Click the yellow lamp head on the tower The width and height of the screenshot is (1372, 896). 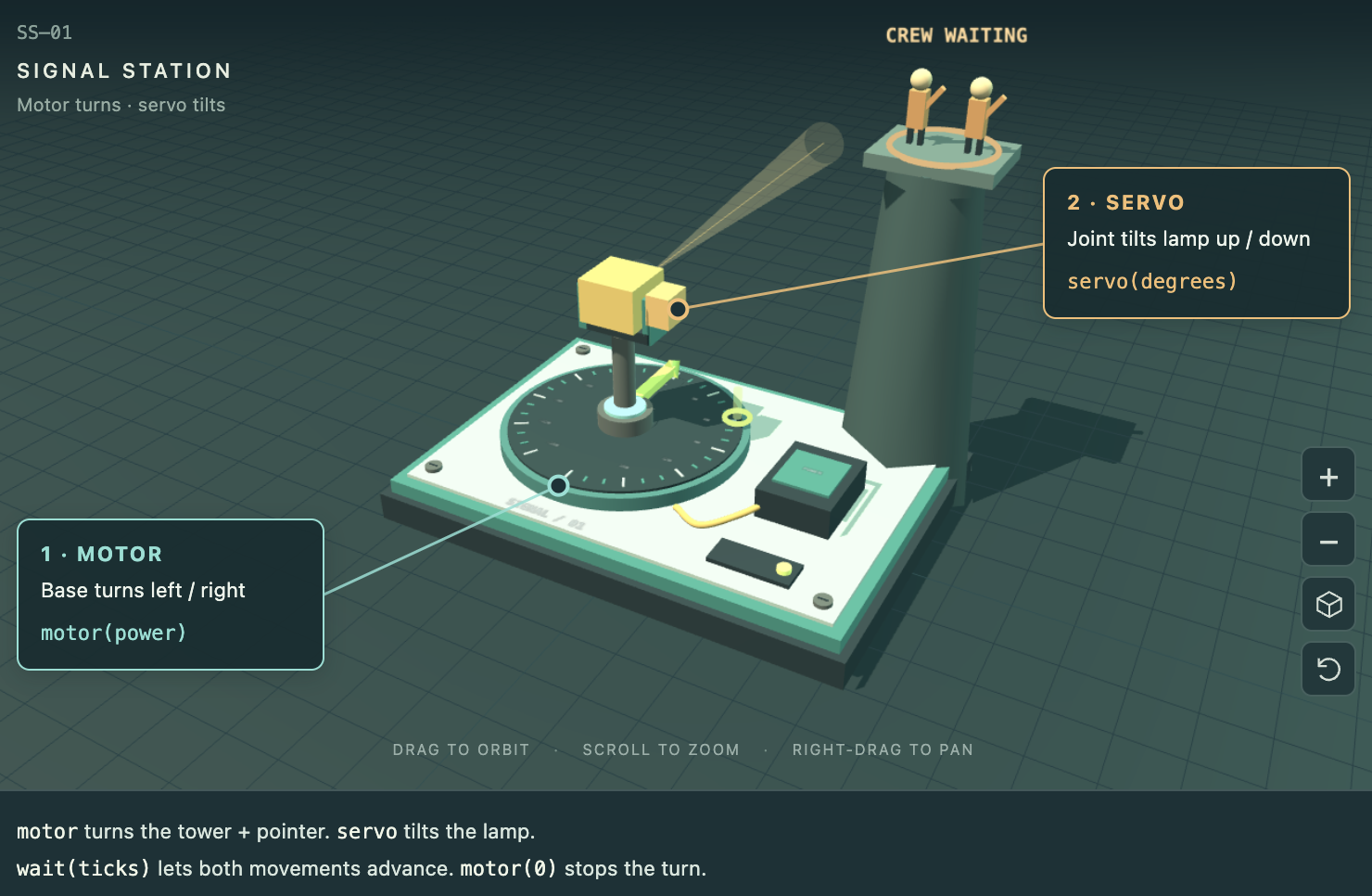(619, 295)
